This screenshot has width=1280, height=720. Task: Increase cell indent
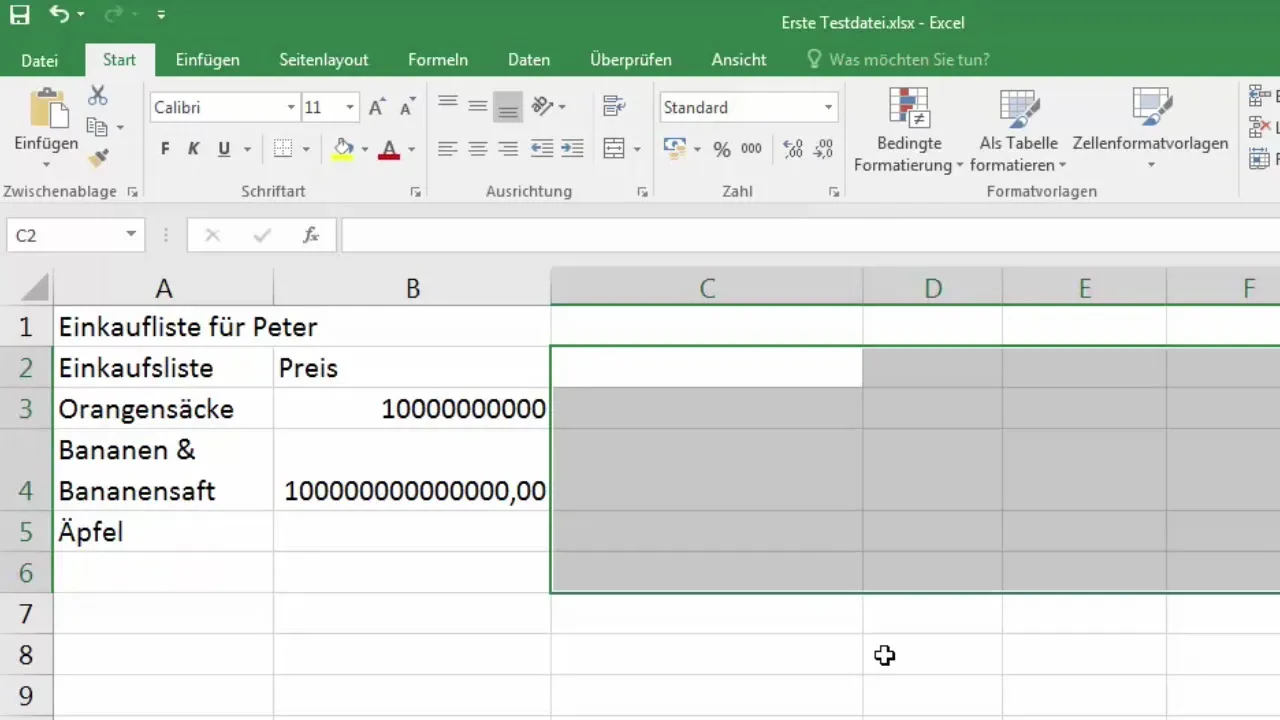tap(572, 149)
